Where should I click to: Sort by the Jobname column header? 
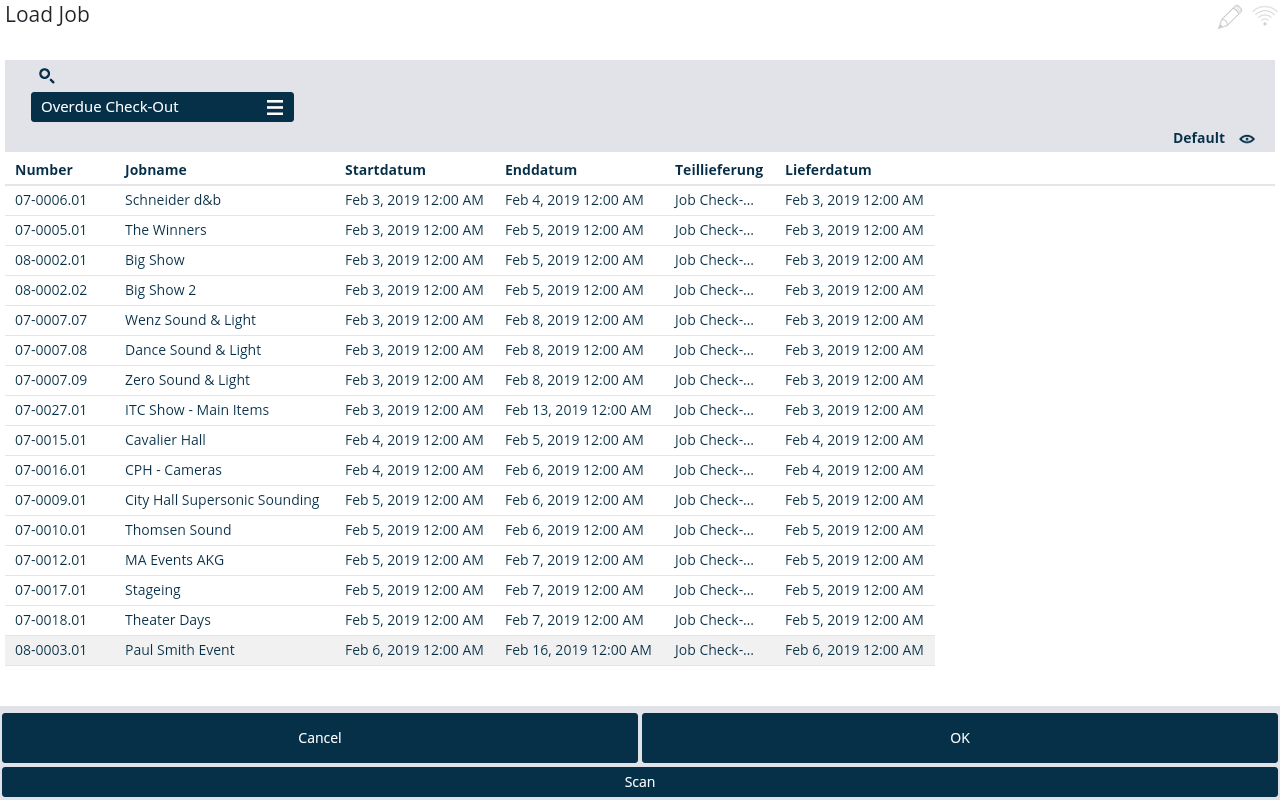coord(156,170)
